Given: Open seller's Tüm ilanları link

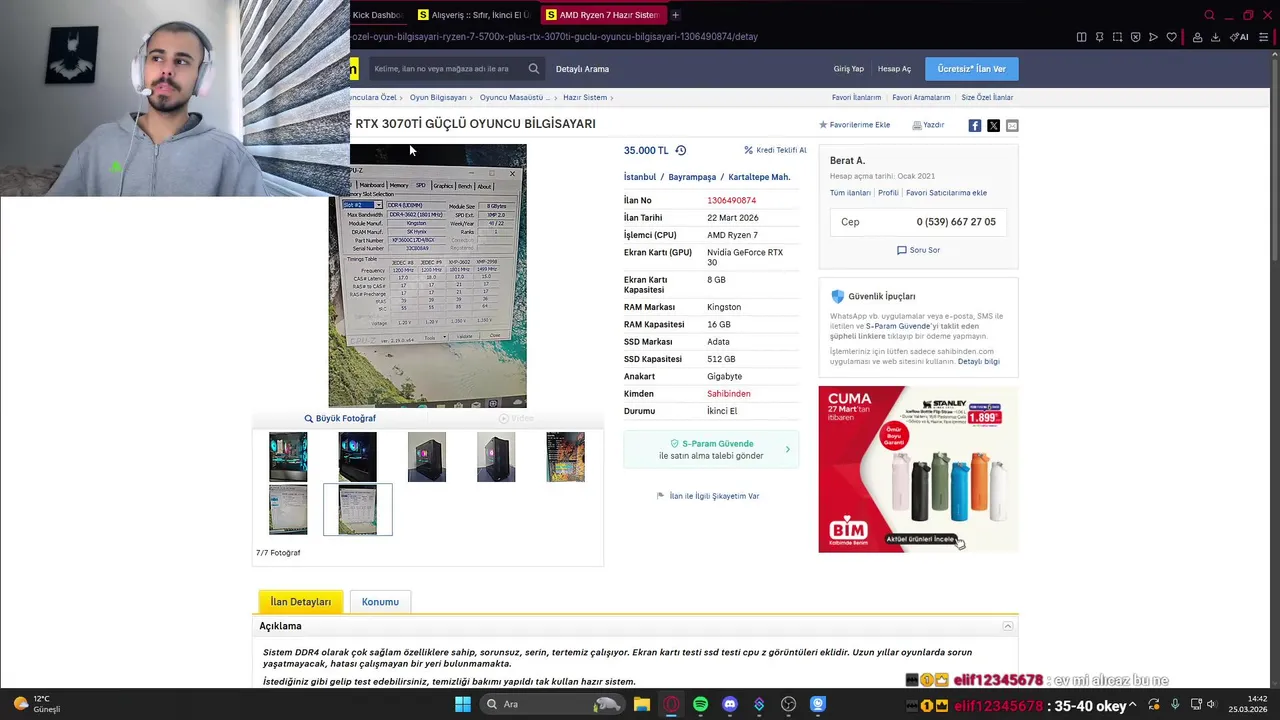Looking at the screenshot, I should pyautogui.click(x=850, y=193).
